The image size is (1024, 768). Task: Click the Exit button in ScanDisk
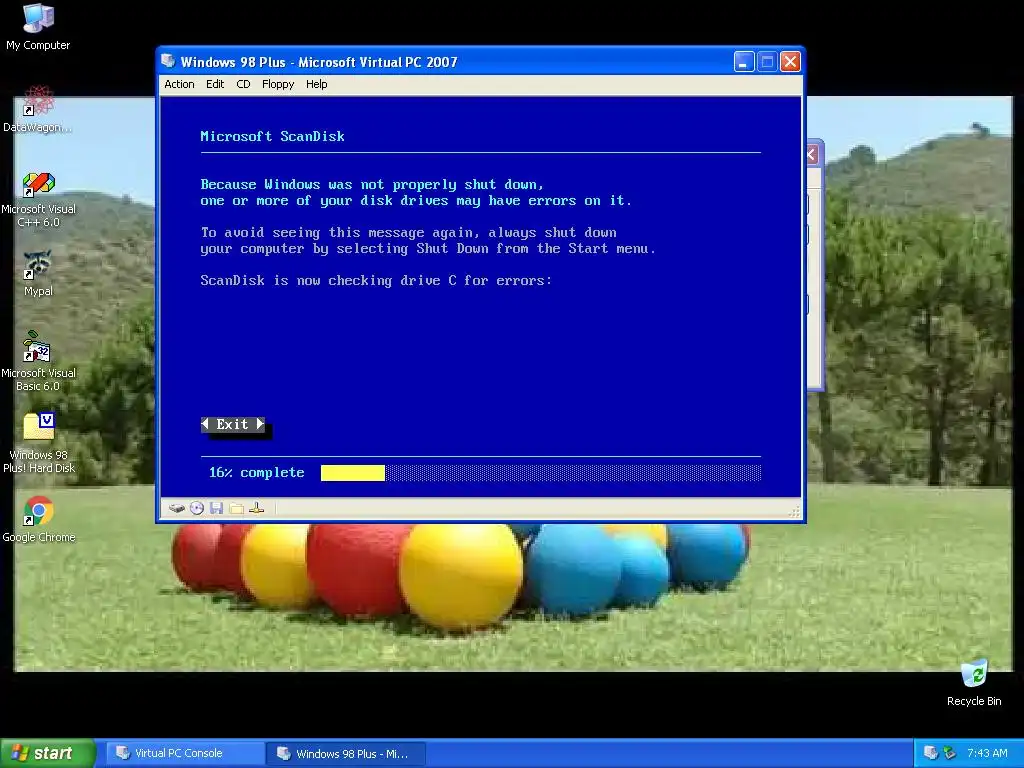tap(232, 424)
